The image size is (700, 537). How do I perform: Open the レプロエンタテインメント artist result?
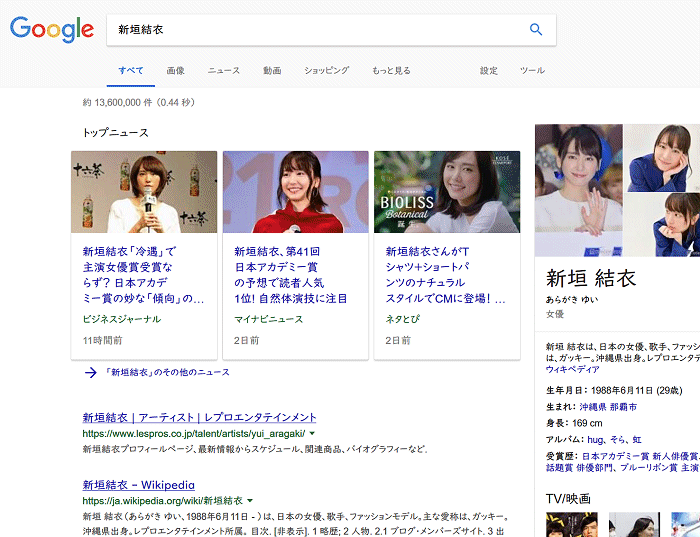point(199,417)
